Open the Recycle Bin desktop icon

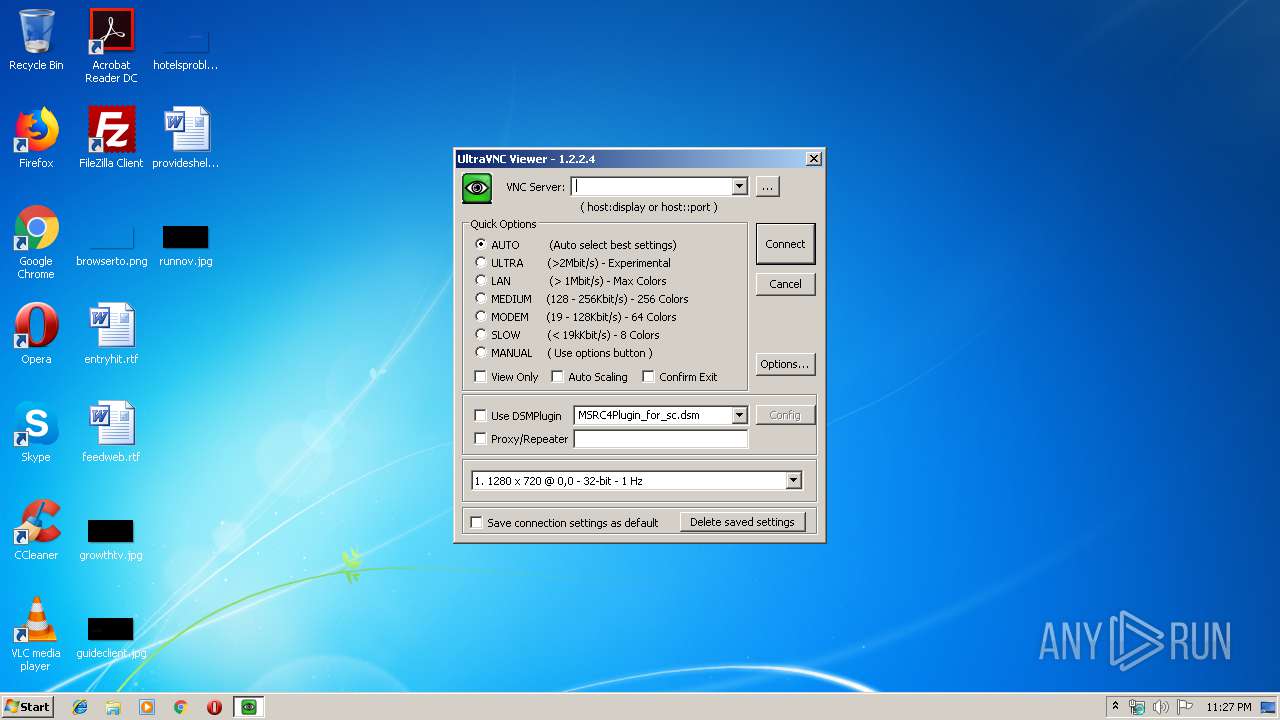point(36,40)
